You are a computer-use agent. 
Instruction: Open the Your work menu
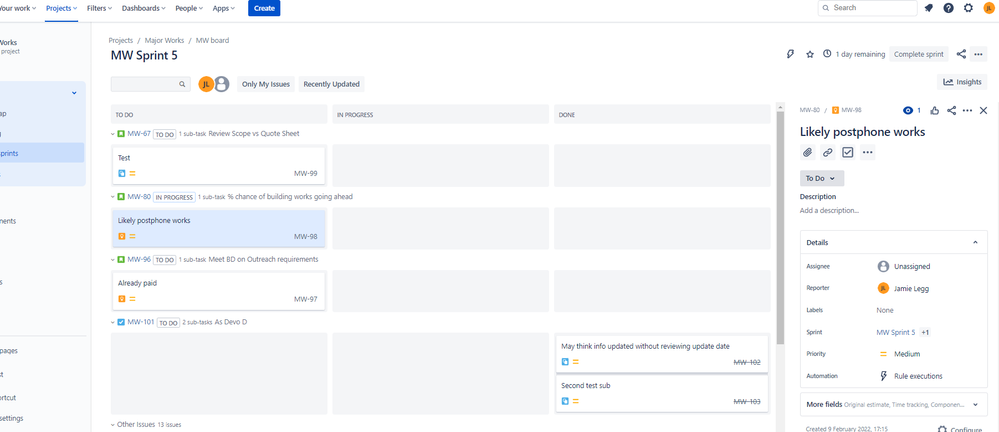(x=17, y=8)
